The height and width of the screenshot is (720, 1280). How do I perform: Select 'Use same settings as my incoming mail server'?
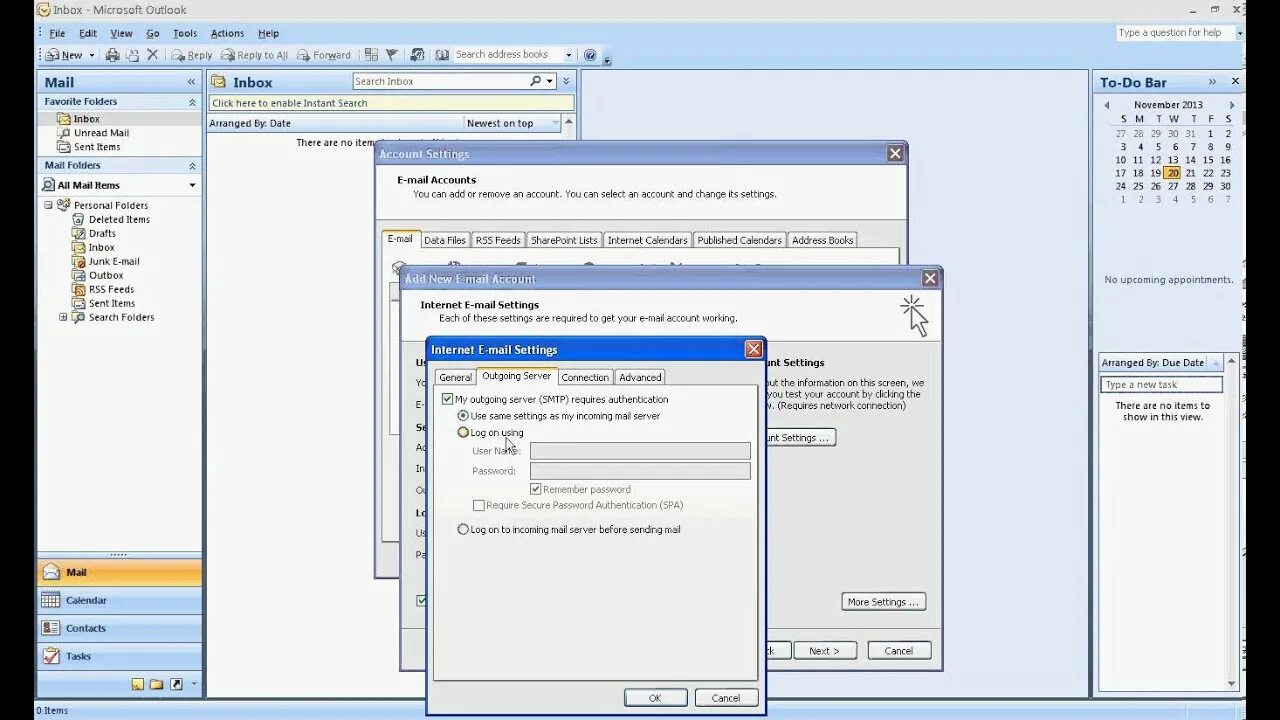click(x=462, y=415)
